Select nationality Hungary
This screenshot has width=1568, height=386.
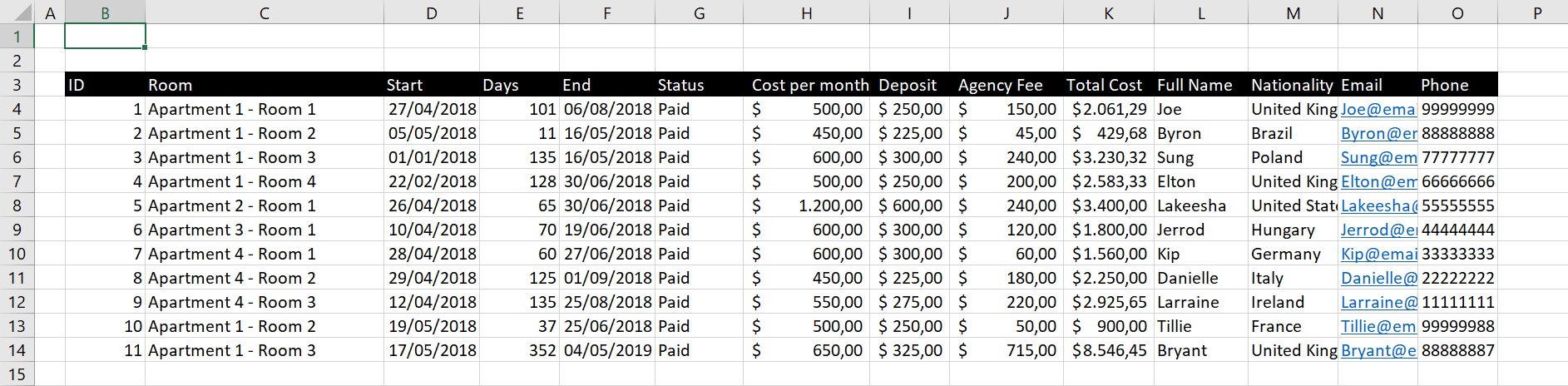(x=1293, y=230)
